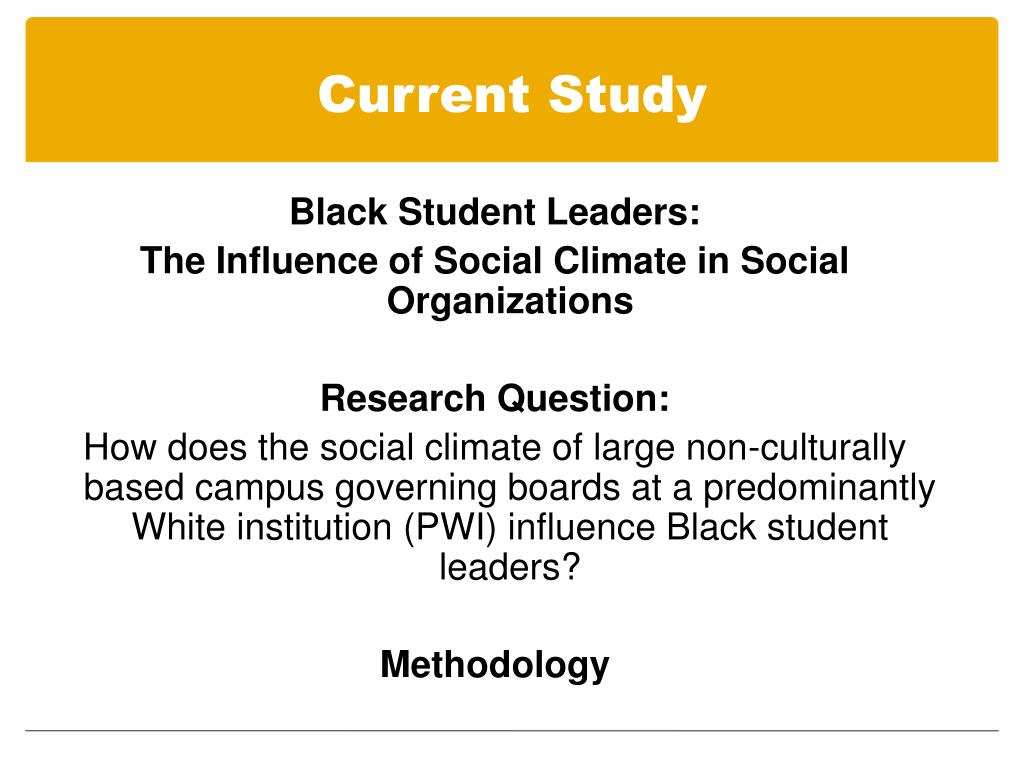This screenshot has width=1024, height=768.
Task: Click the gray horizontal rule at slide bottom
Action: pos(512,730)
